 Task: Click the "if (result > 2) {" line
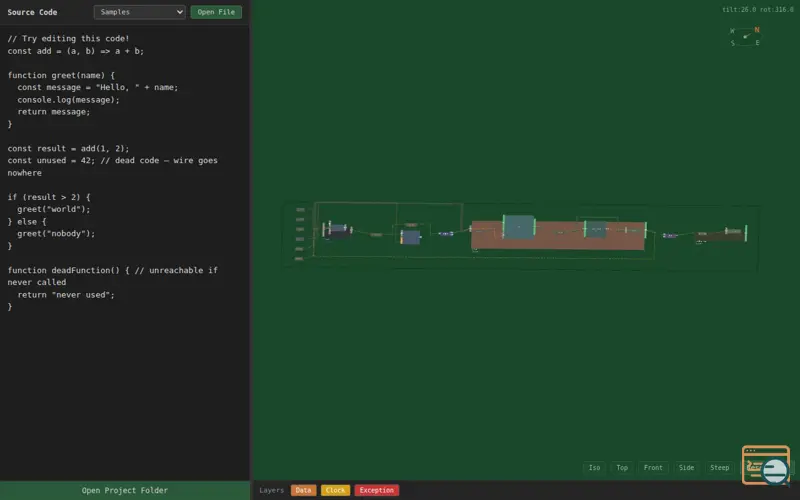point(49,197)
